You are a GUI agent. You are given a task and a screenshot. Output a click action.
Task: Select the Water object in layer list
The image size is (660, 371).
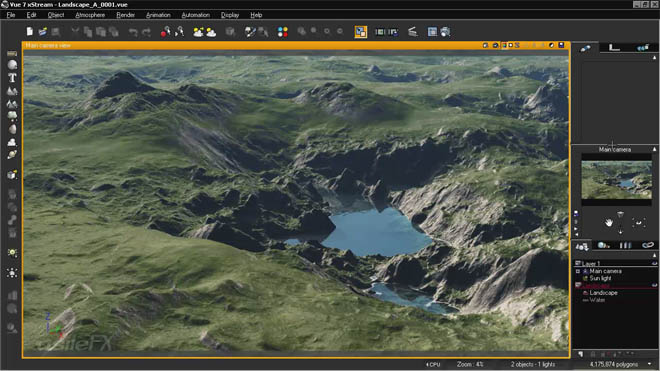[597, 300]
